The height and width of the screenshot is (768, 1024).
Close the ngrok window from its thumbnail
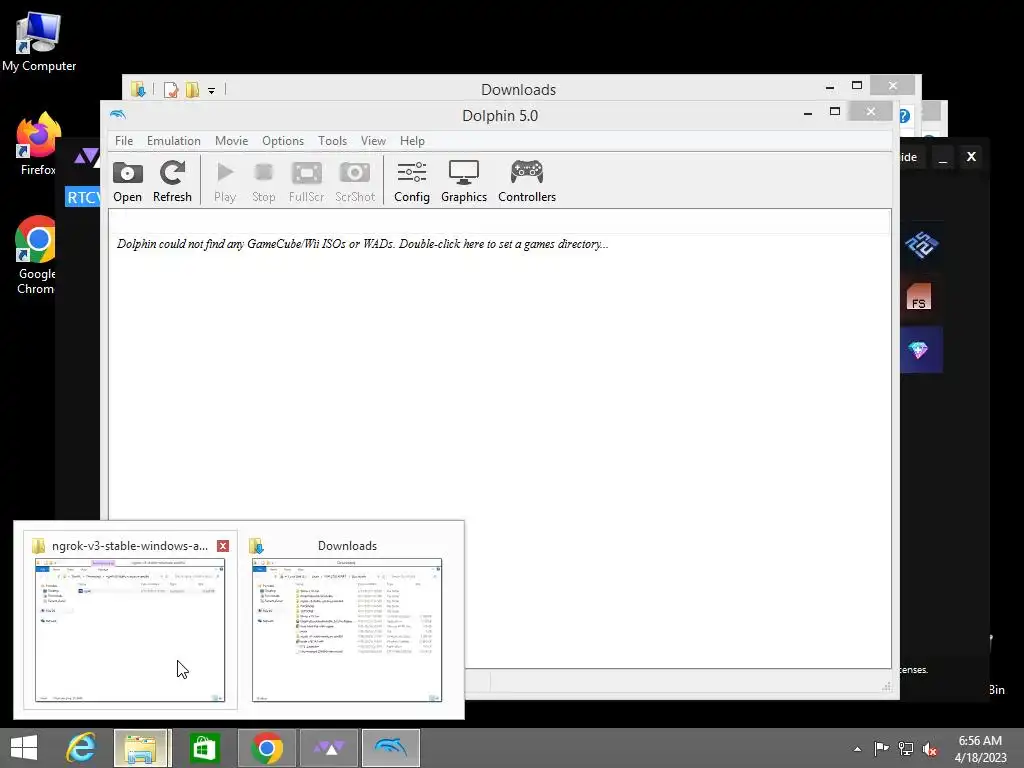pos(223,546)
